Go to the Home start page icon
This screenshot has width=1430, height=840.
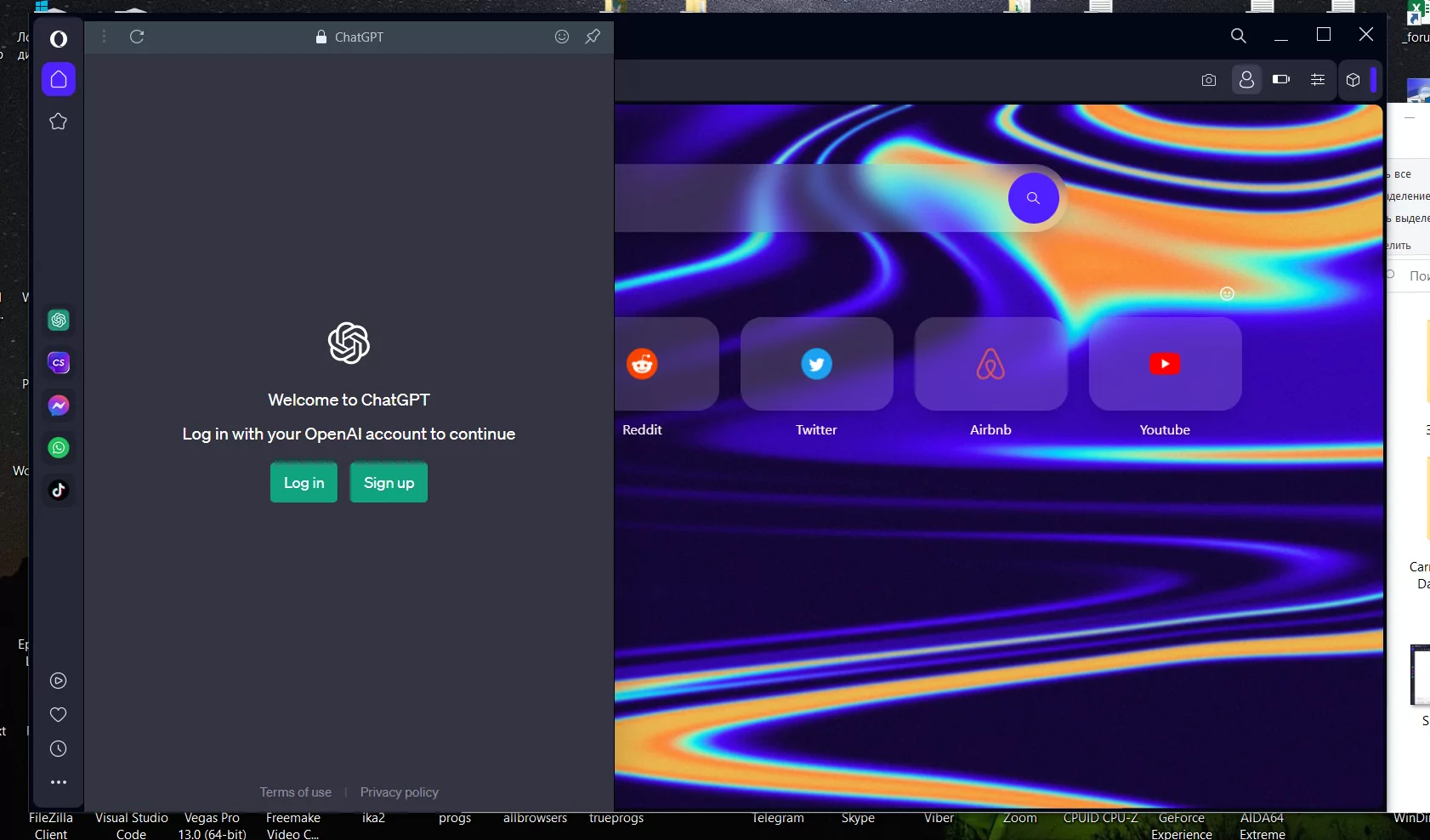(x=59, y=79)
